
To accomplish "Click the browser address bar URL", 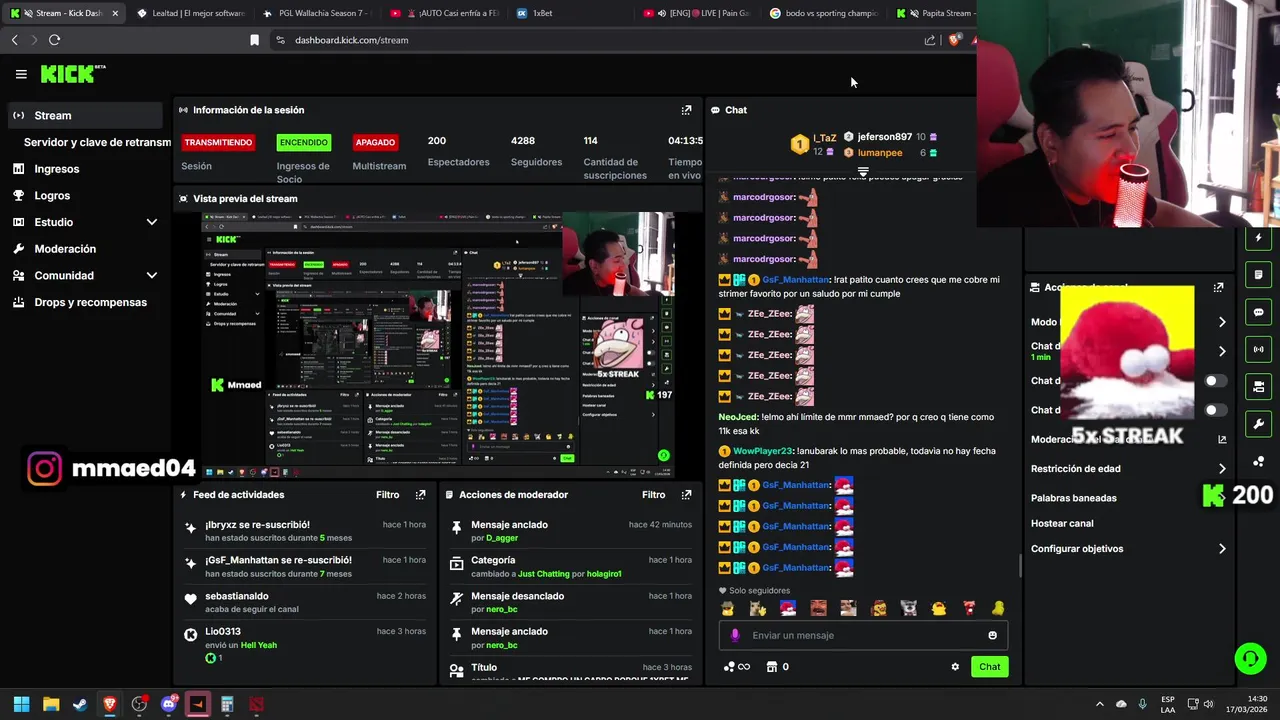I will (351, 40).
